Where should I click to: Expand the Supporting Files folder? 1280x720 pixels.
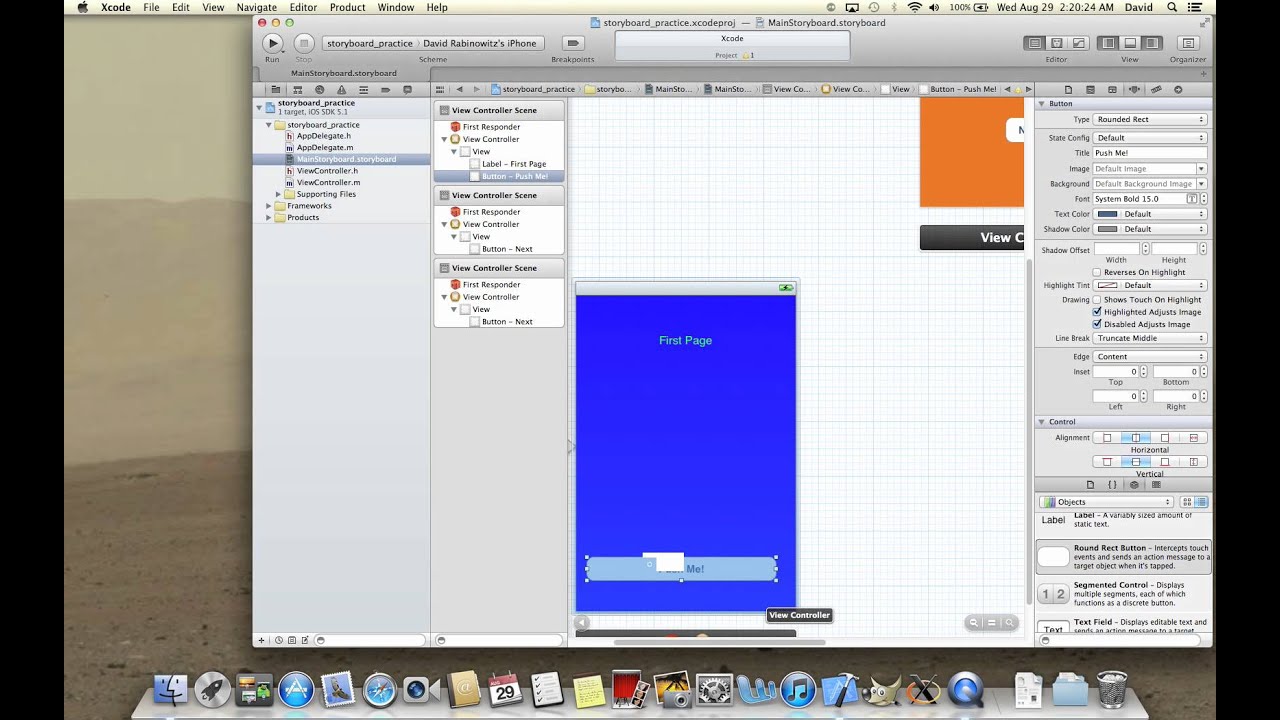coord(279,194)
